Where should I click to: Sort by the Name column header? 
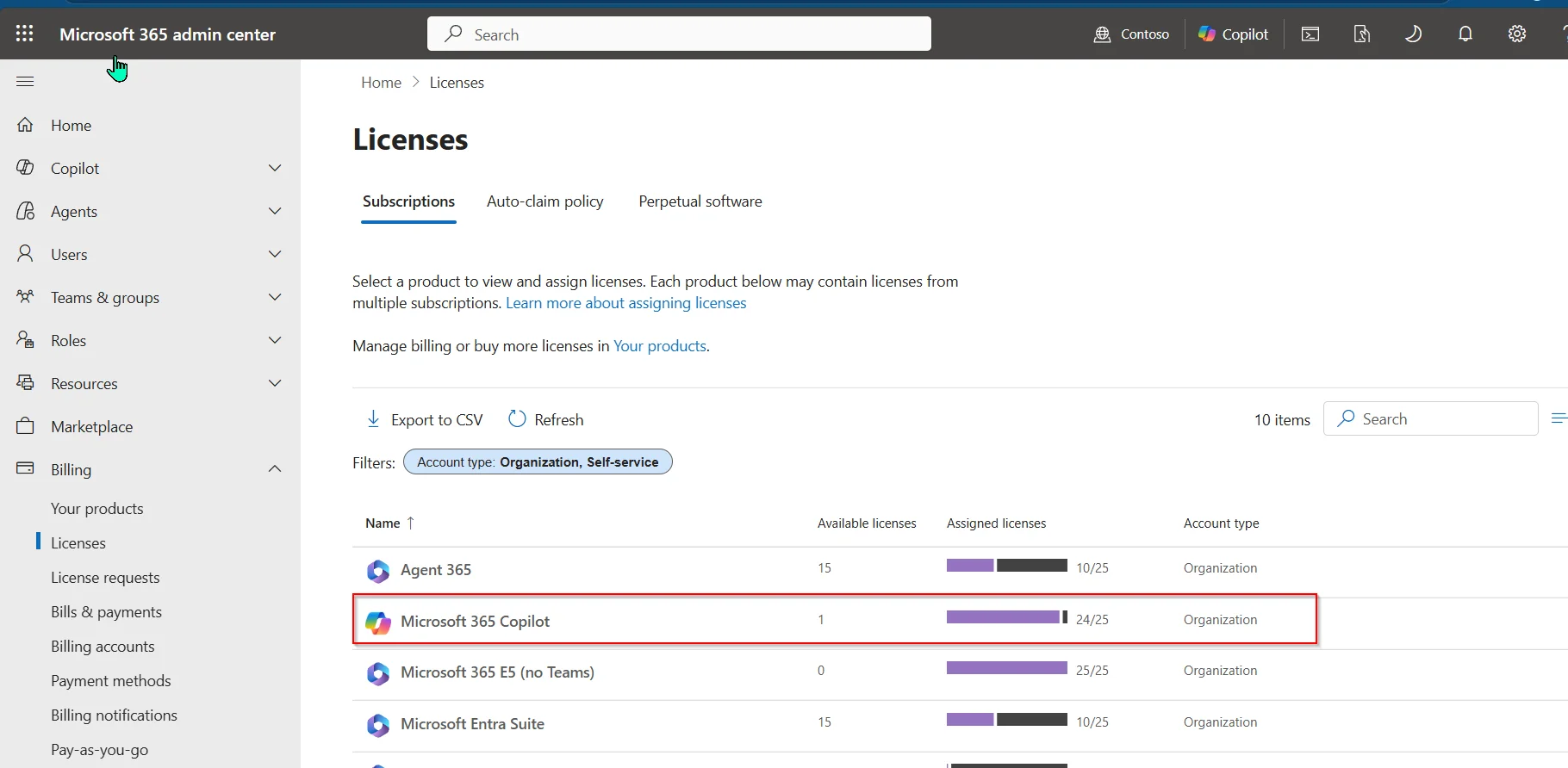[389, 523]
